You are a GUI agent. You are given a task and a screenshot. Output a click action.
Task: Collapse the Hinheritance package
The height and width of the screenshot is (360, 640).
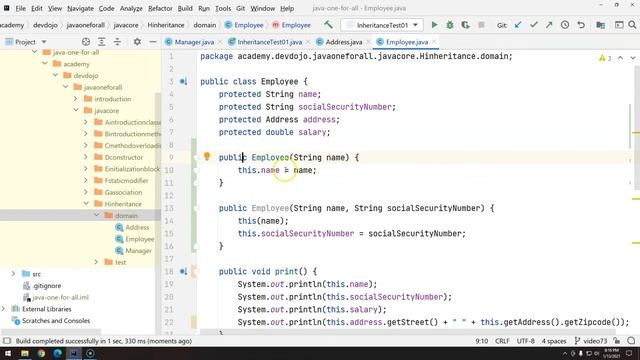(x=86, y=203)
